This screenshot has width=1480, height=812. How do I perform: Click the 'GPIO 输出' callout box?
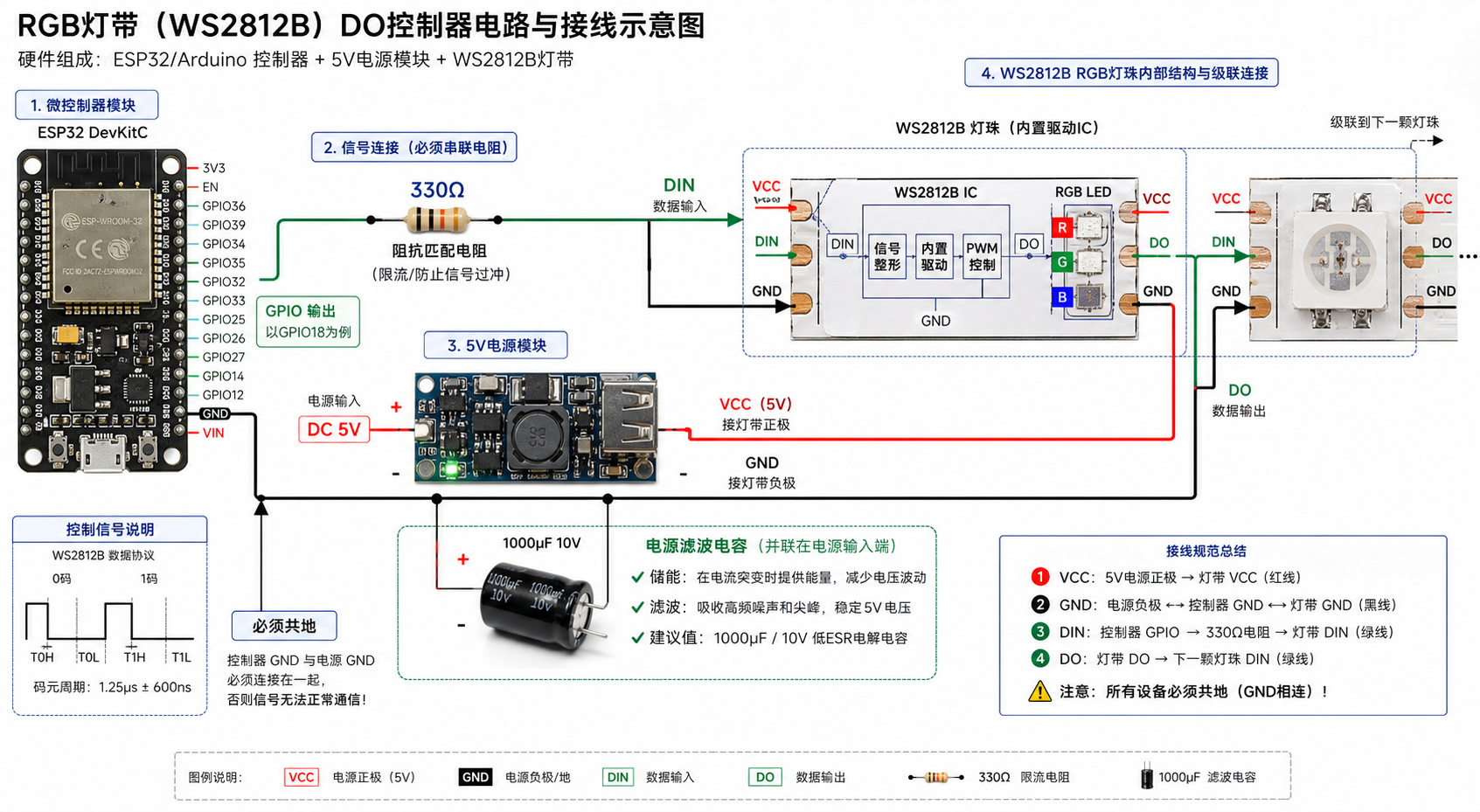click(308, 321)
